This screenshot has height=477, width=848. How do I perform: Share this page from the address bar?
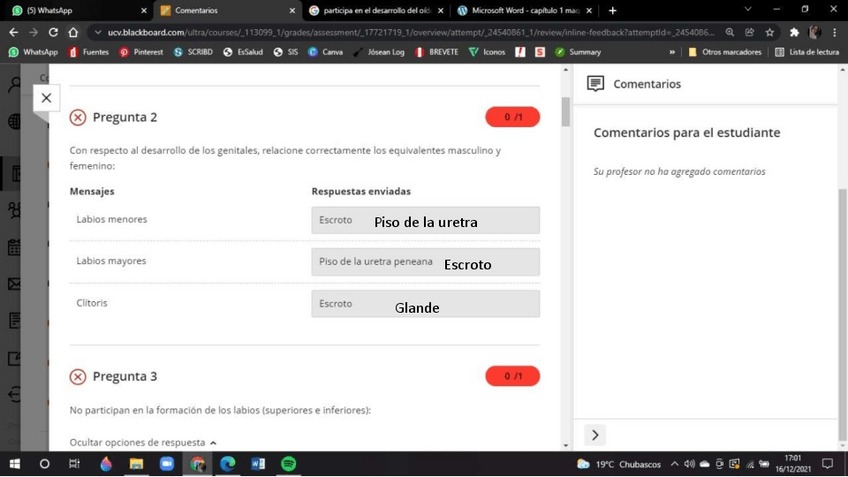point(750,32)
